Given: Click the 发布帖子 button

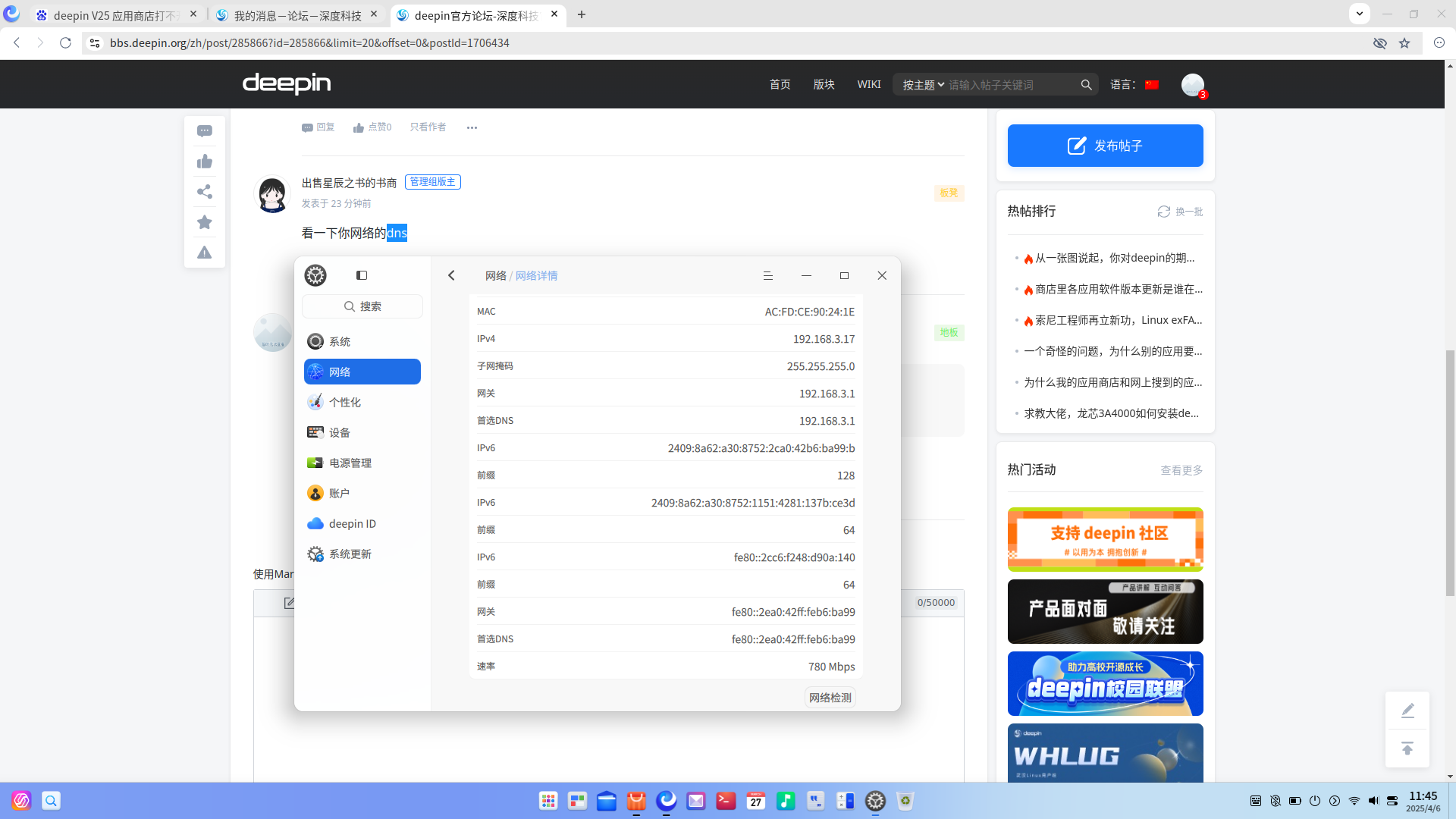Looking at the screenshot, I should coord(1106,146).
